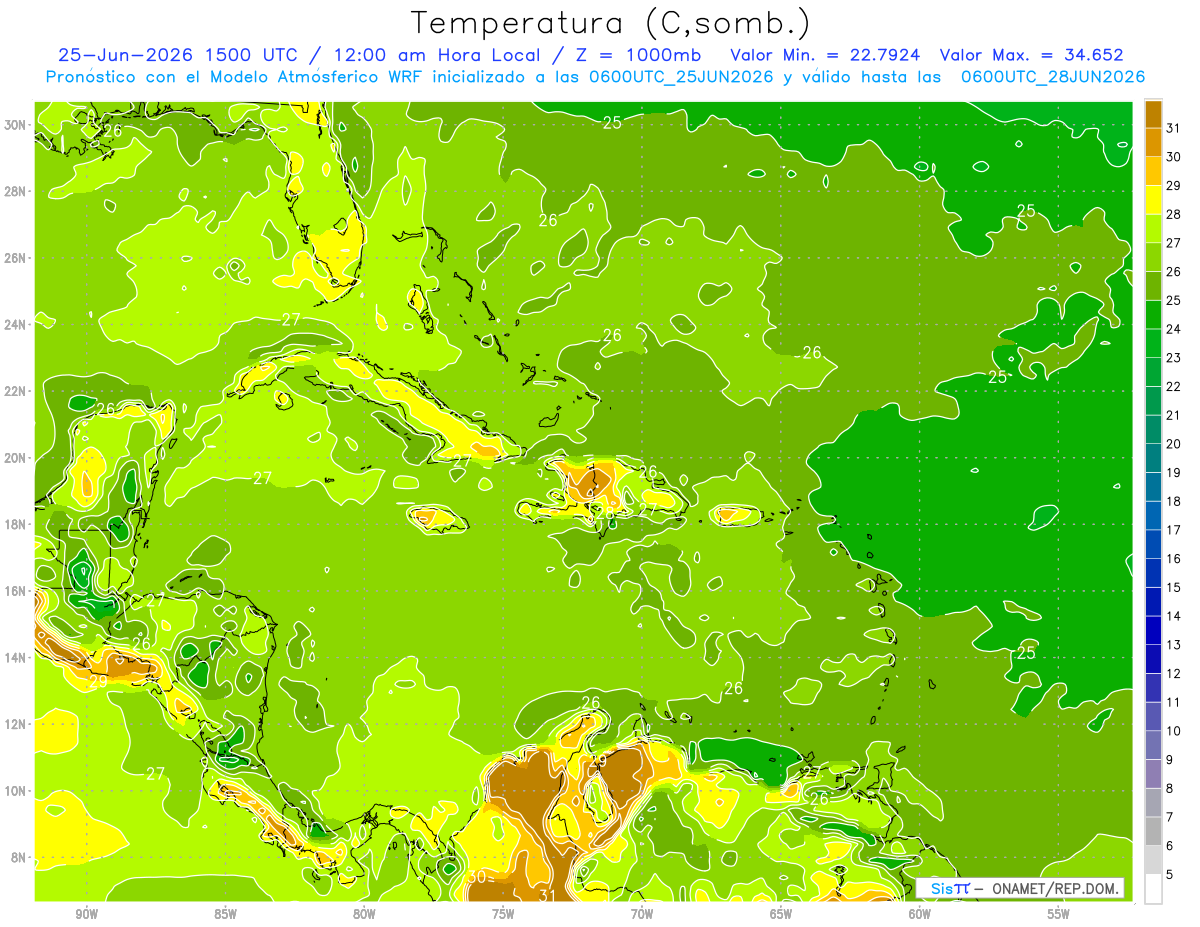Click the white swatch beside 5 in legend

1153,889
